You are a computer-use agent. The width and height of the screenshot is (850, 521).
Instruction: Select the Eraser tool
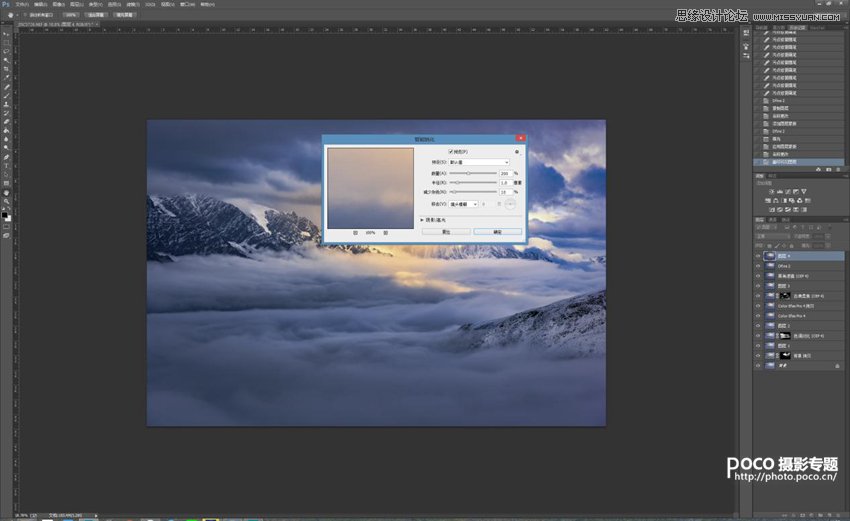click(x=7, y=121)
